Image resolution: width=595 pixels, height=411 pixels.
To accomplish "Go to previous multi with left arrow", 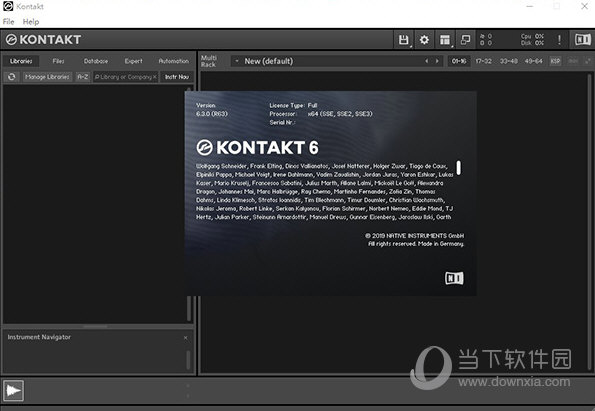I will tap(427, 61).
